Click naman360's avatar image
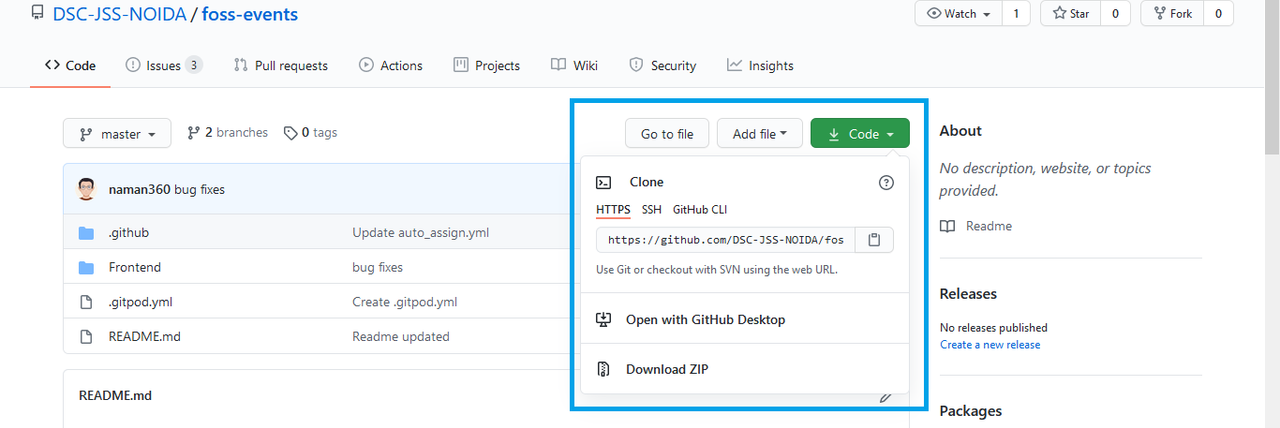1280x428 pixels. click(x=87, y=189)
